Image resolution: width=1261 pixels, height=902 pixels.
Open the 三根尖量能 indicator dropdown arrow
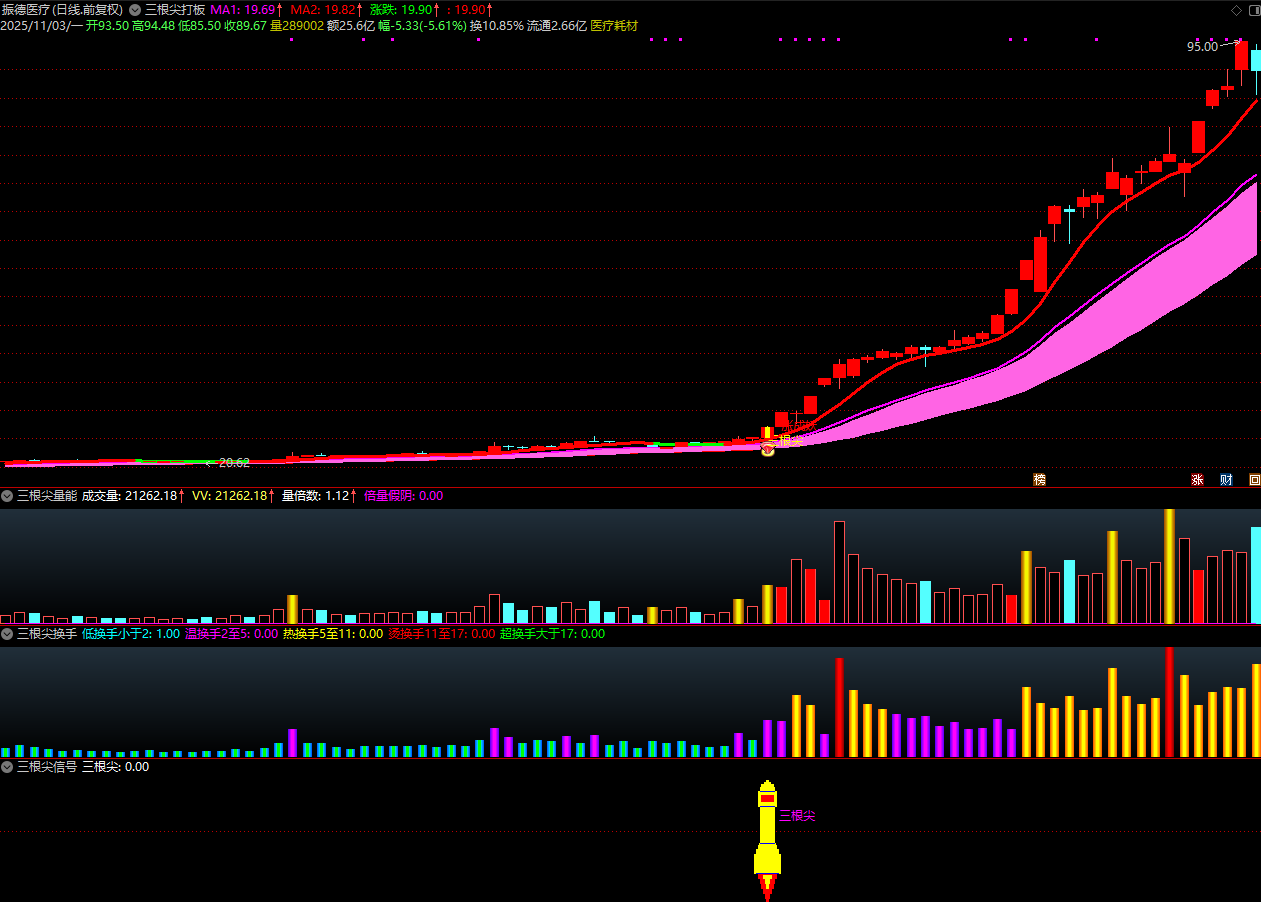[x=7, y=496]
